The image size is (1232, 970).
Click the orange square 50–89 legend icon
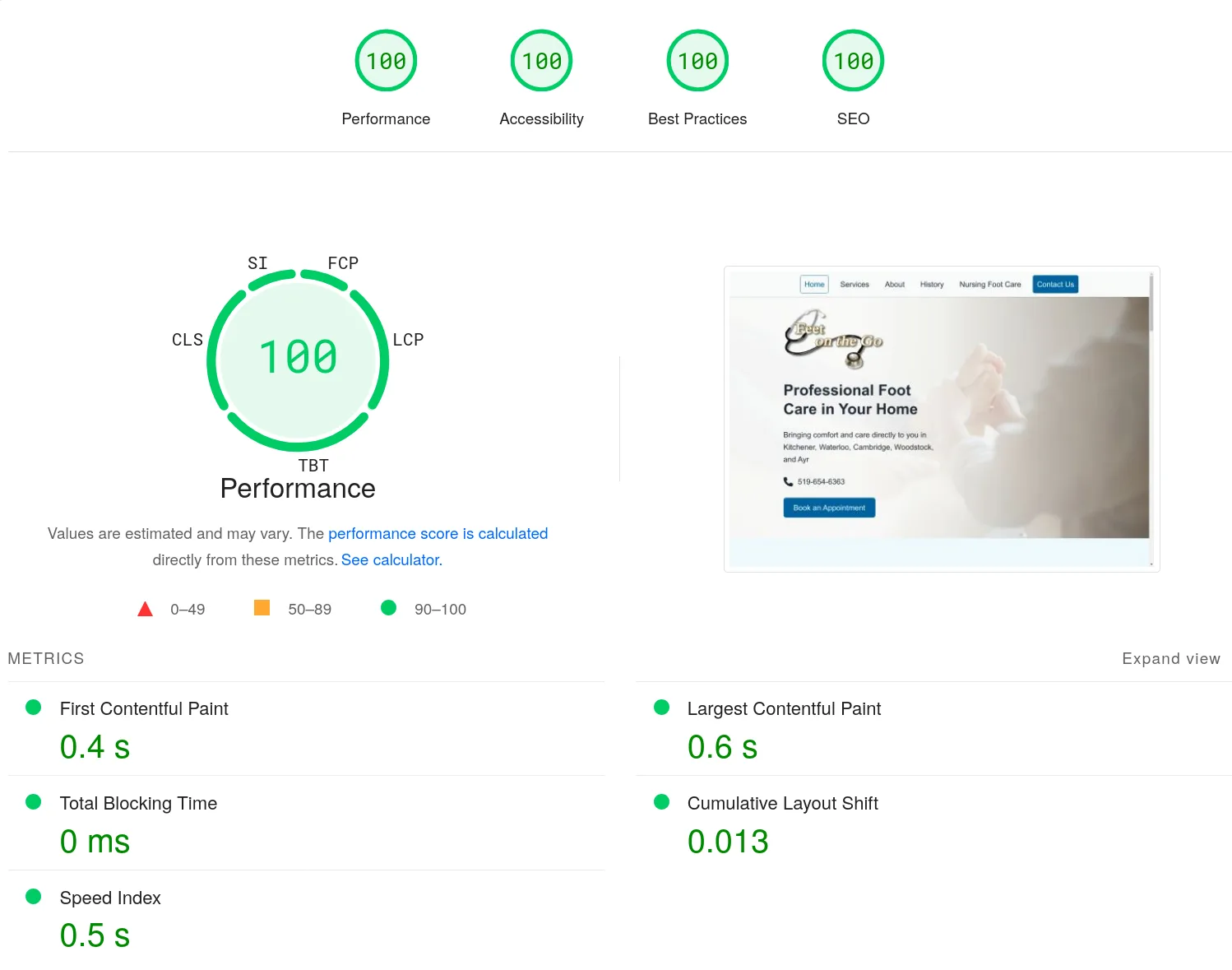click(x=262, y=608)
